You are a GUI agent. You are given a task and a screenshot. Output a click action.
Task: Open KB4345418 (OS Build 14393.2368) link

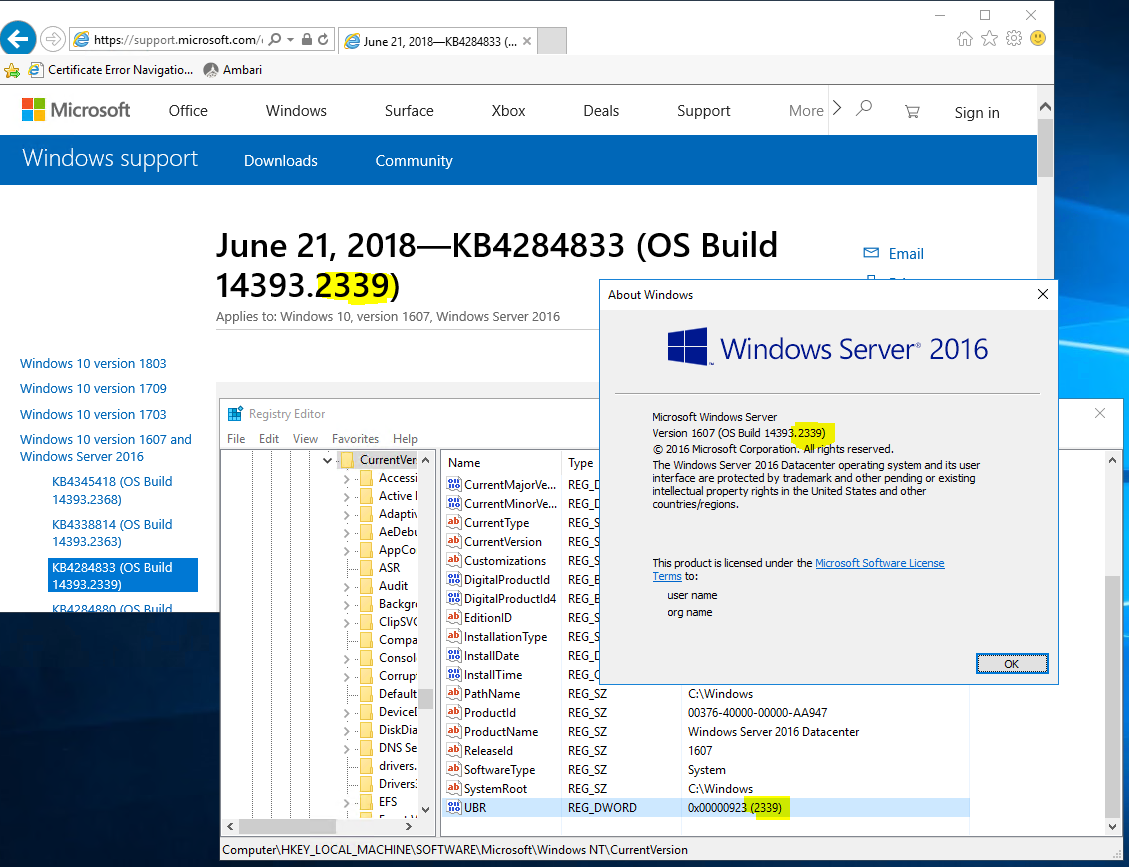click(x=112, y=490)
